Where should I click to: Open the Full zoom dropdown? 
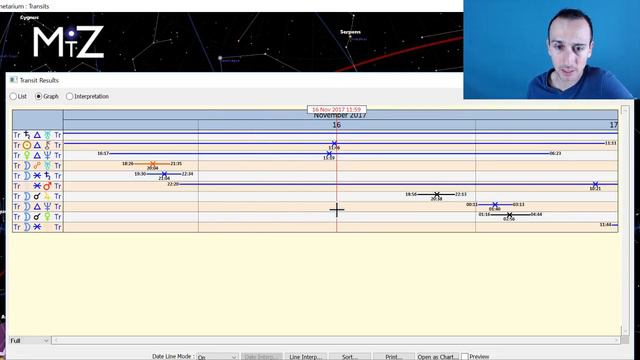pyautogui.click(x=29, y=340)
